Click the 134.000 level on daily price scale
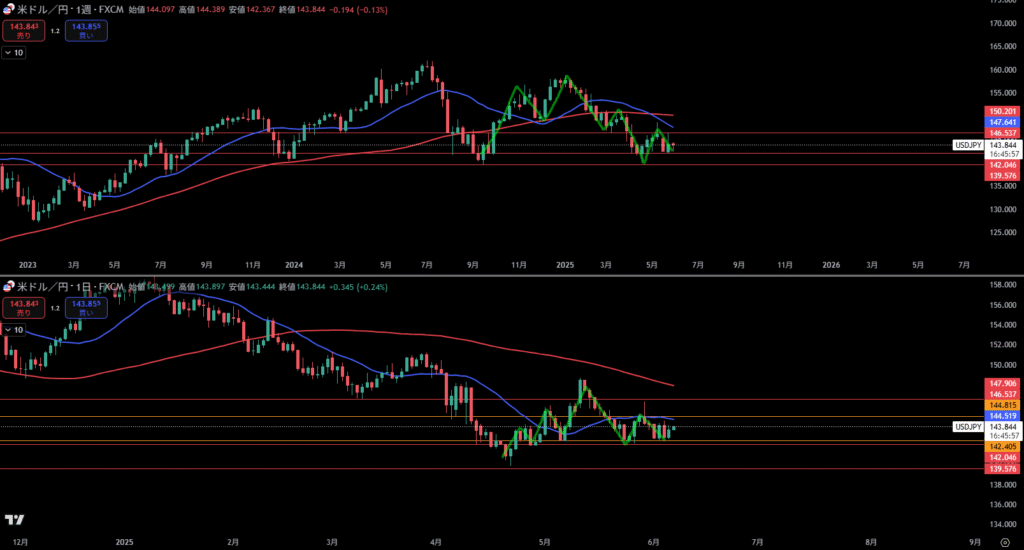 pyautogui.click(x=1002, y=525)
